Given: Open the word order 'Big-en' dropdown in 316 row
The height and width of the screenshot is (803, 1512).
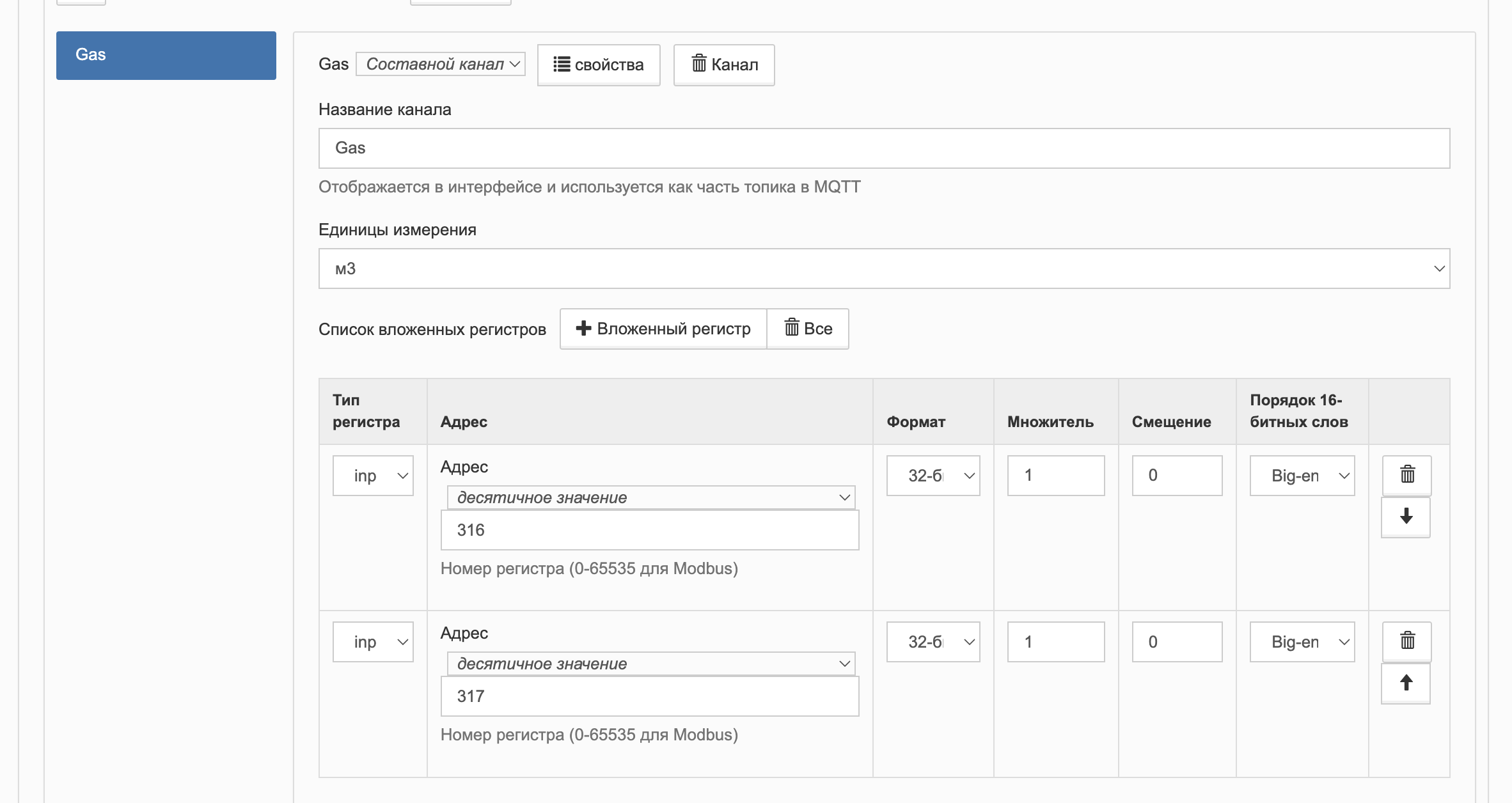Looking at the screenshot, I should 1302,476.
